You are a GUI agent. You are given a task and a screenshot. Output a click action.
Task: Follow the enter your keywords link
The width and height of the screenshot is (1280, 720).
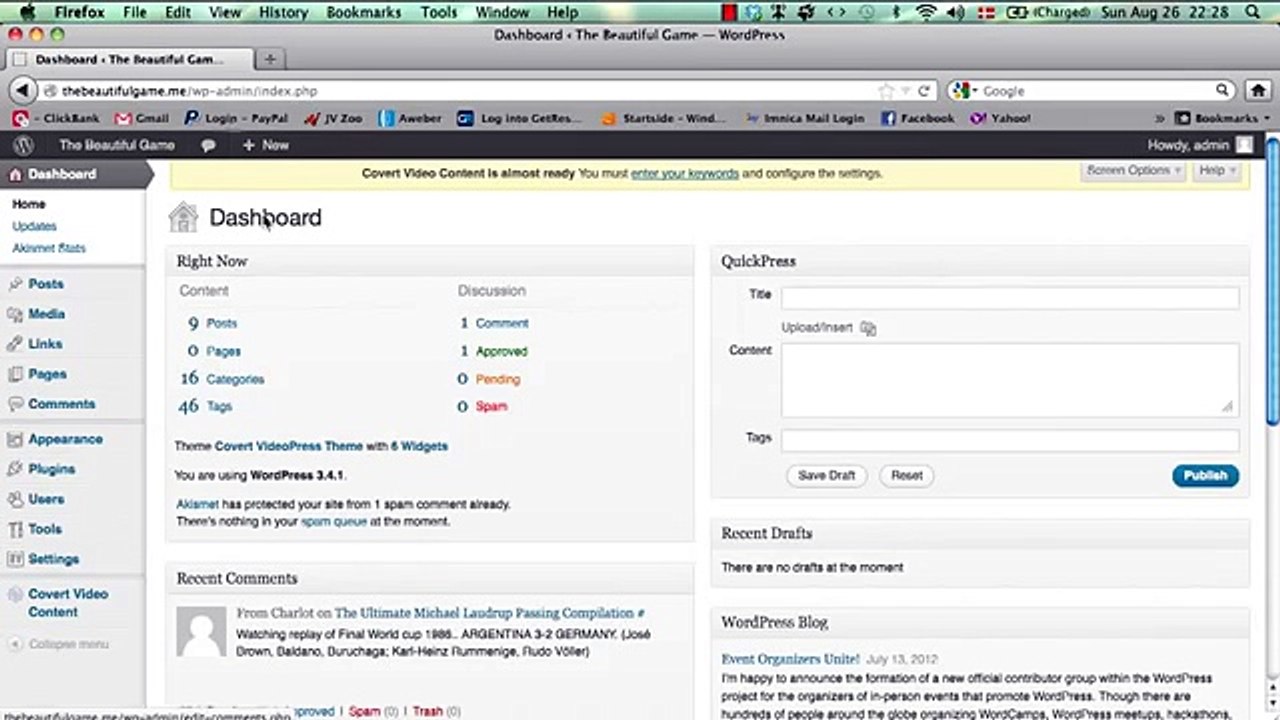click(x=685, y=173)
